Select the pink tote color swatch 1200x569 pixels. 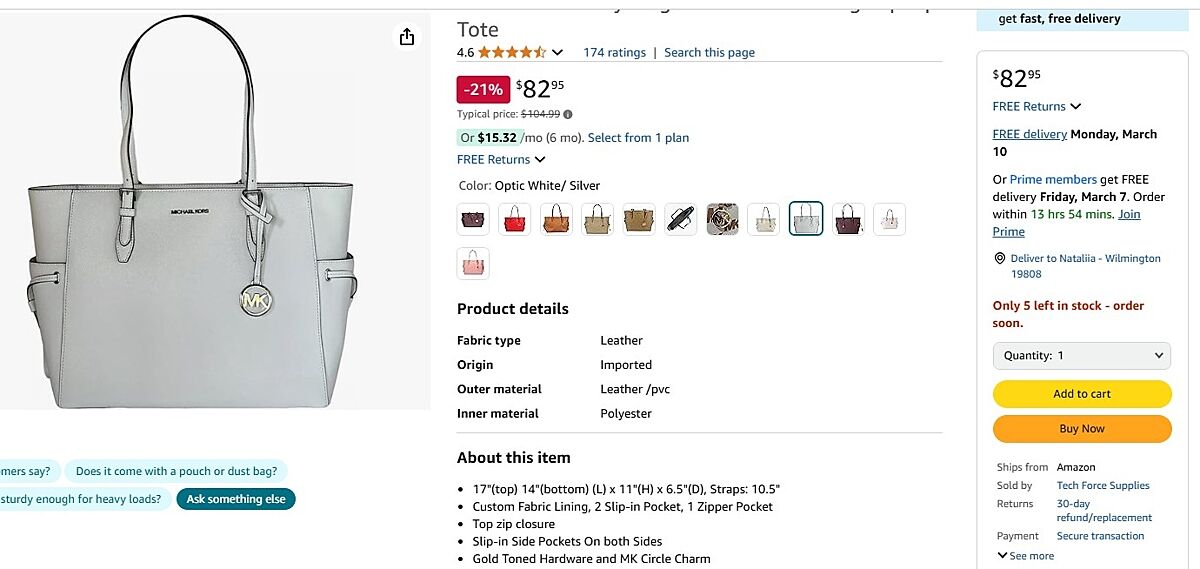[473, 264]
